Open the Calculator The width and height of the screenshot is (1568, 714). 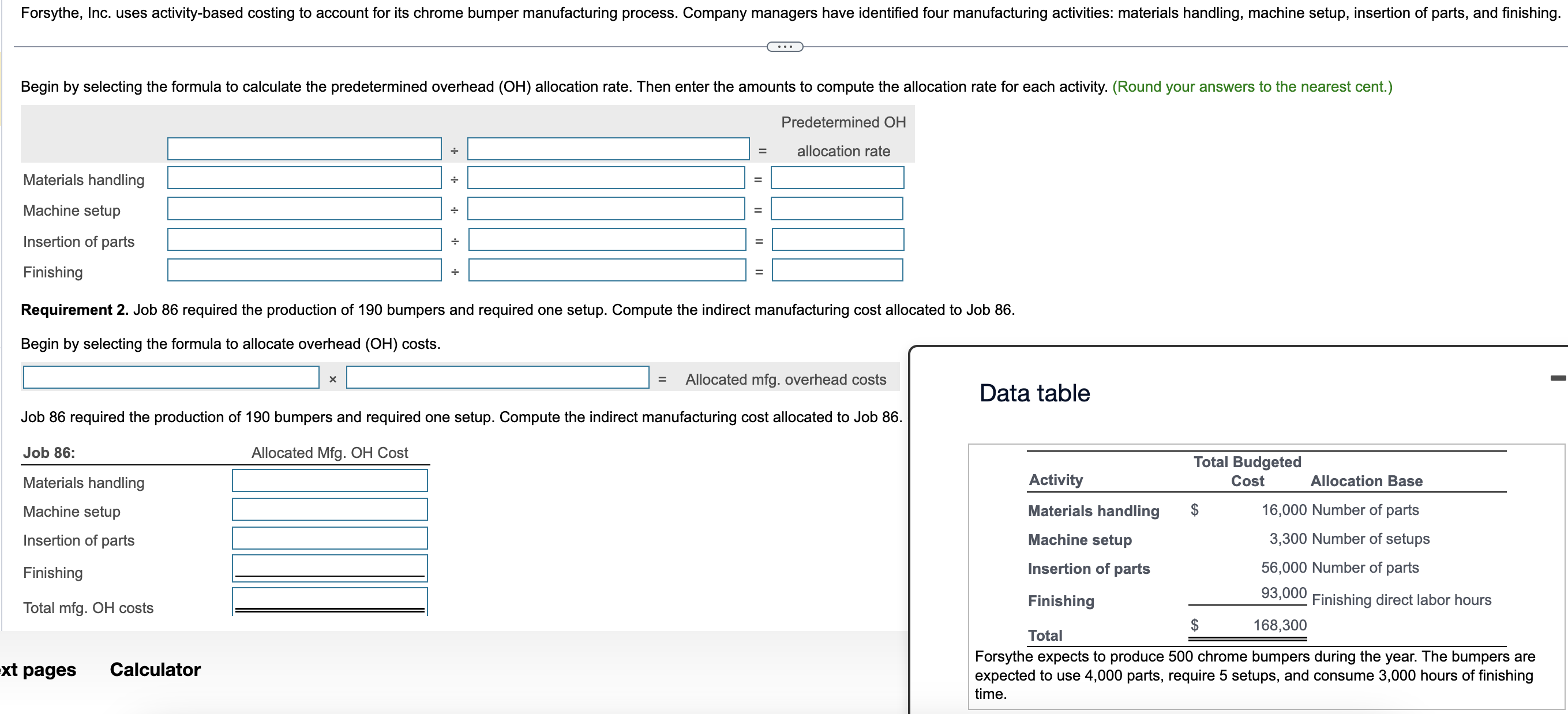tap(155, 670)
